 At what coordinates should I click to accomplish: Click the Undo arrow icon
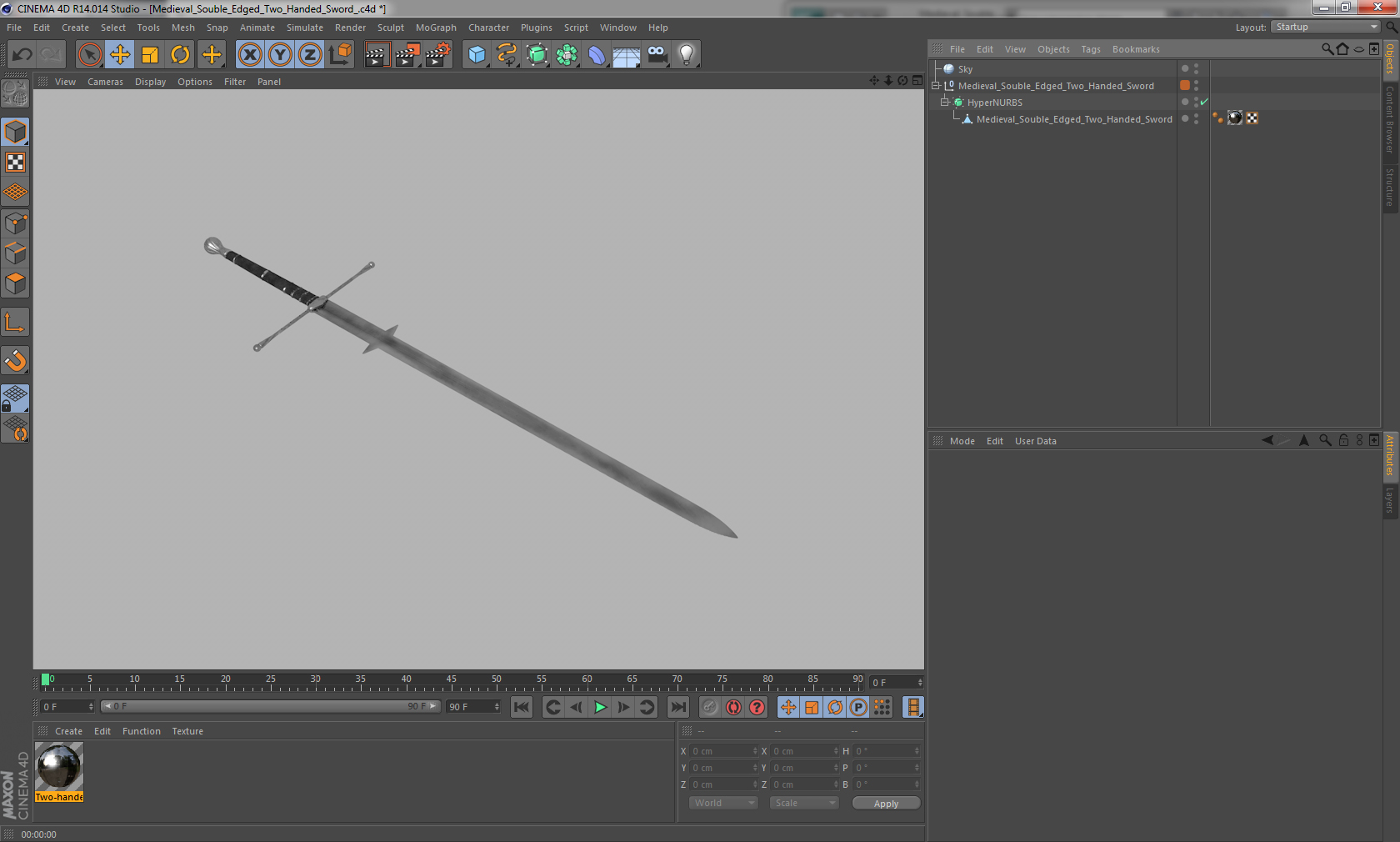click(x=22, y=55)
